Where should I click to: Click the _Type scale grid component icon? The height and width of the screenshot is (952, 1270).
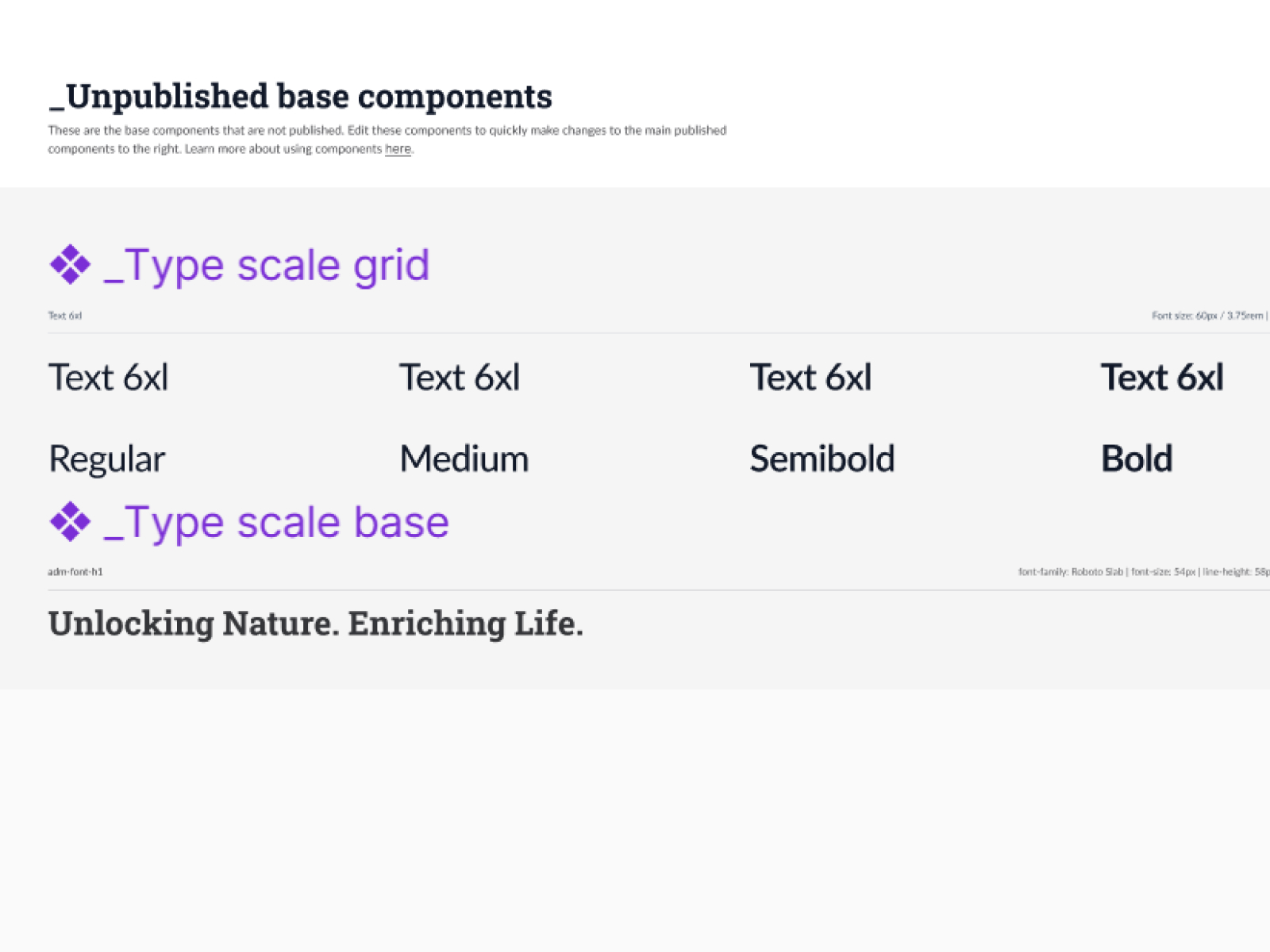(70, 264)
